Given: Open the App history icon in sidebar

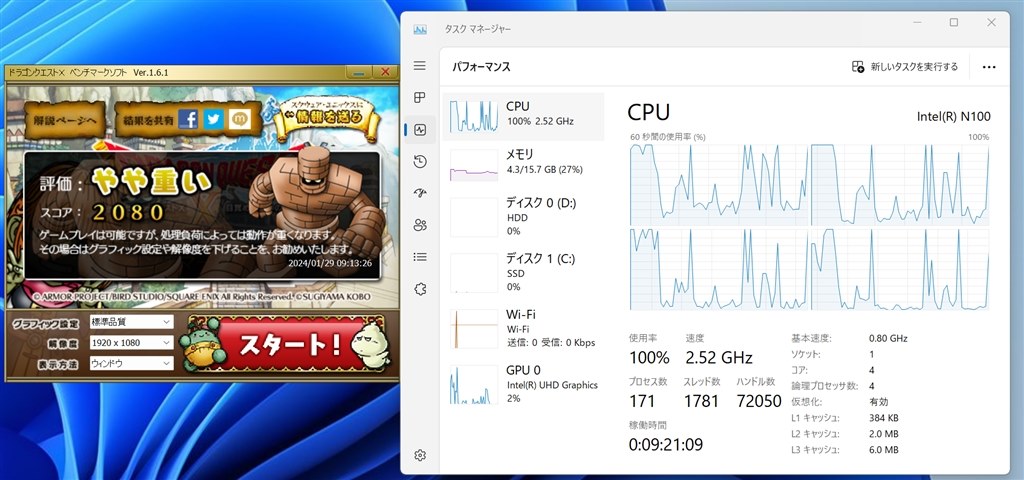Looking at the screenshot, I should click(420, 161).
